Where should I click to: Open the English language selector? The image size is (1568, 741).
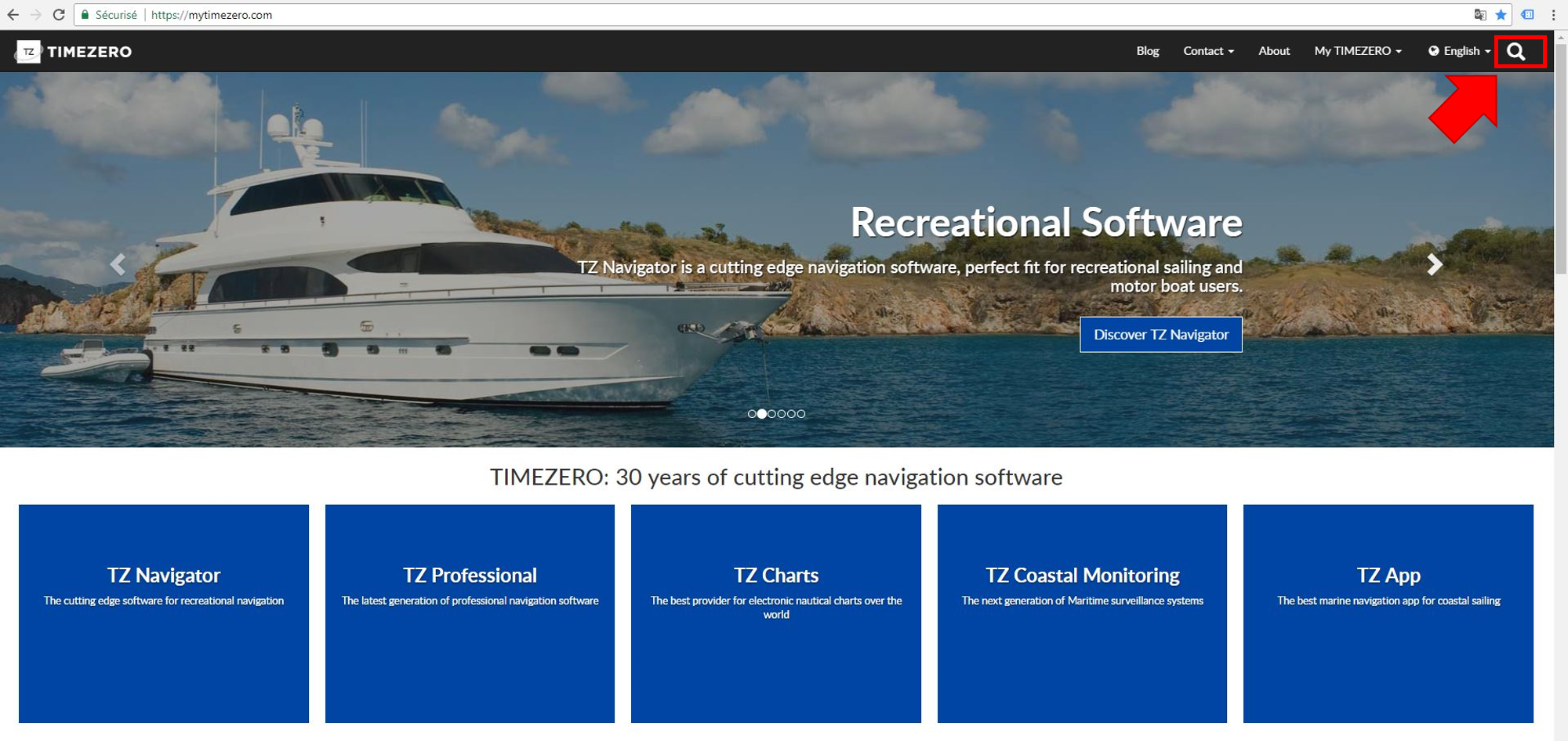pos(1459,51)
